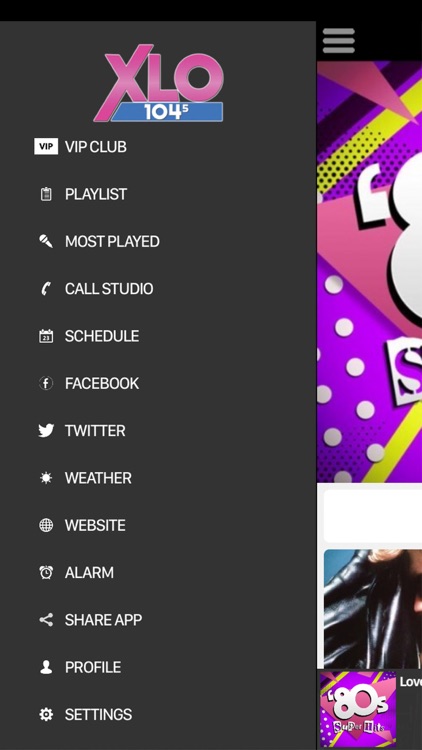Screen dimensions: 422x750
Task: Open the PROFILE menu entry
Action: click(93, 667)
